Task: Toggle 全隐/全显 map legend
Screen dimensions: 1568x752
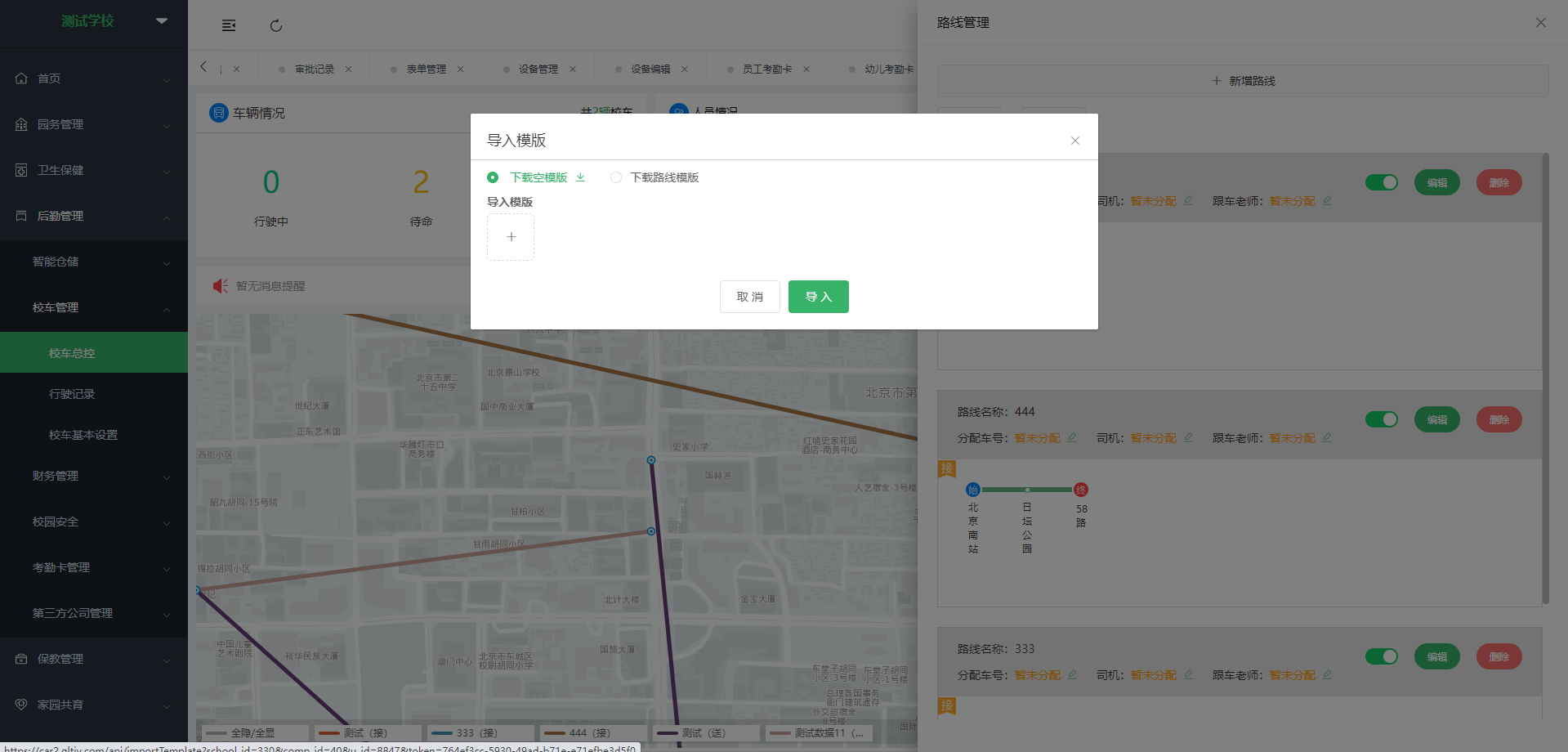Action: click(253, 733)
